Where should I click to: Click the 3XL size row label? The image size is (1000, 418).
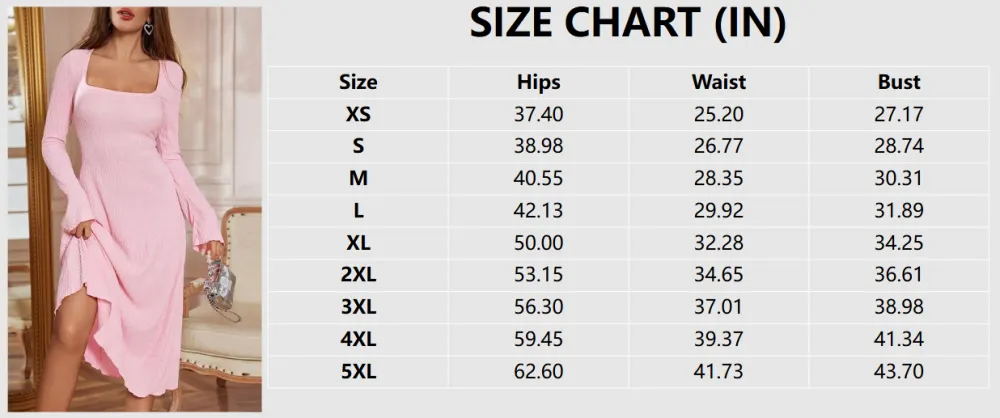click(358, 307)
